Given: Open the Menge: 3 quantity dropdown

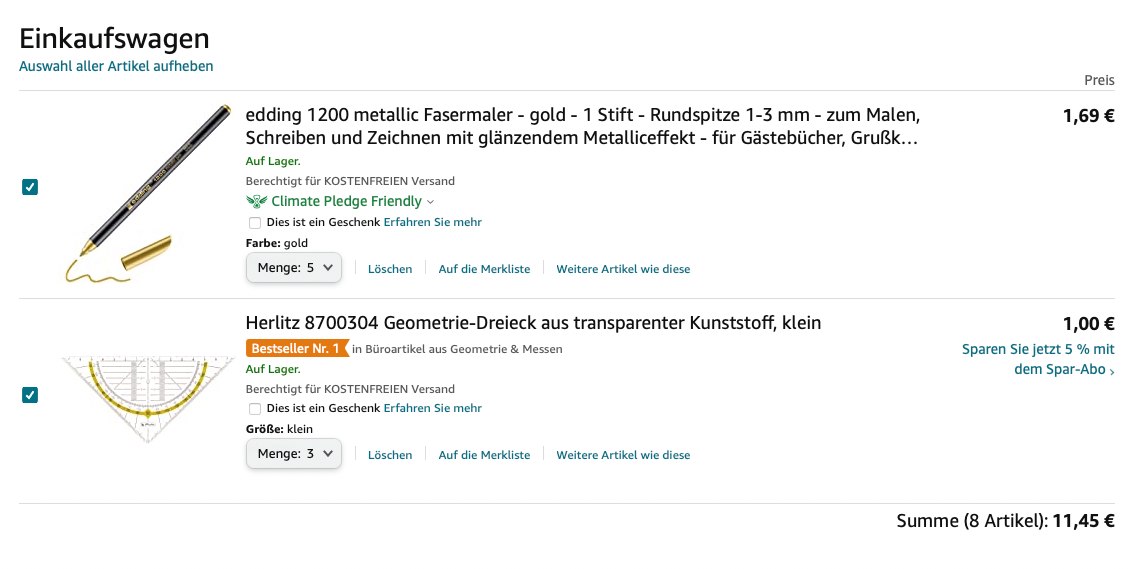Looking at the screenshot, I should point(294,453).
